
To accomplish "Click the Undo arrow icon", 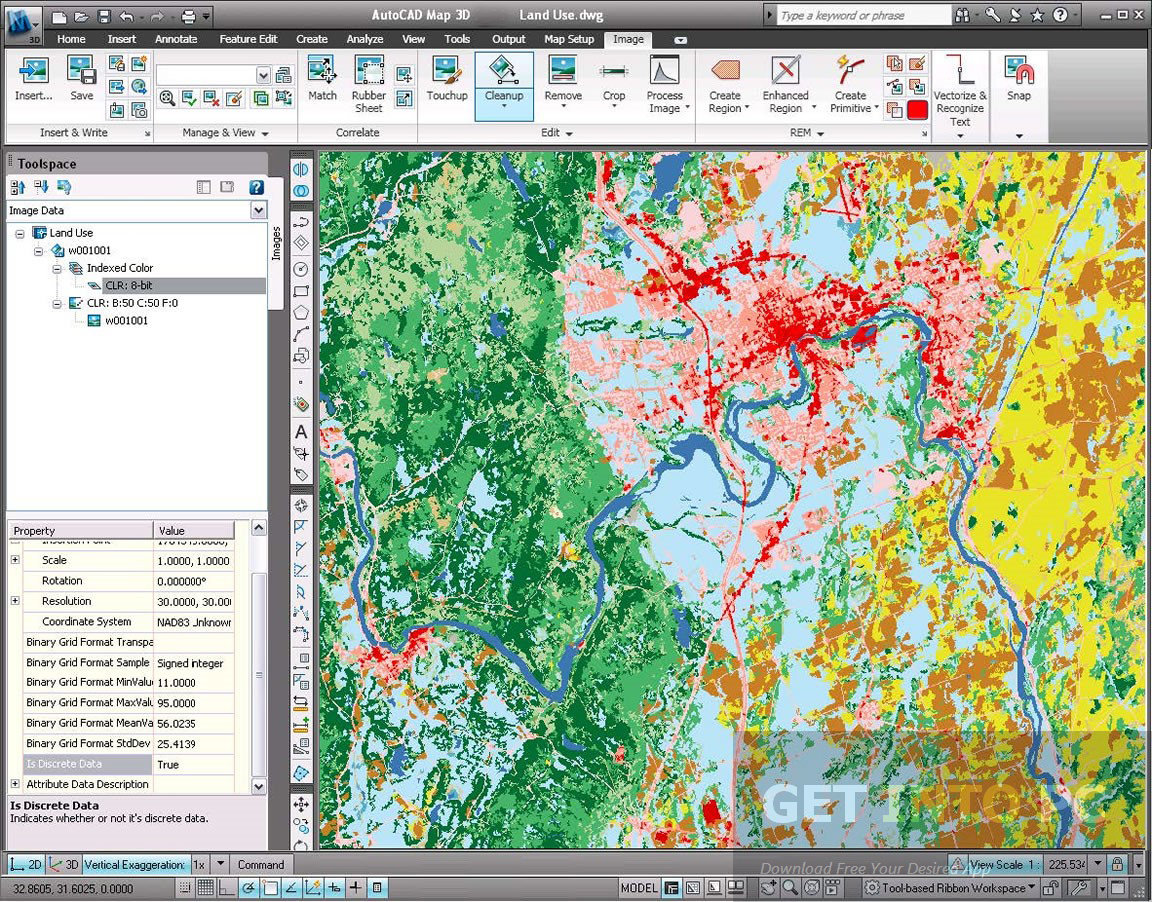I will pos(126,15).
